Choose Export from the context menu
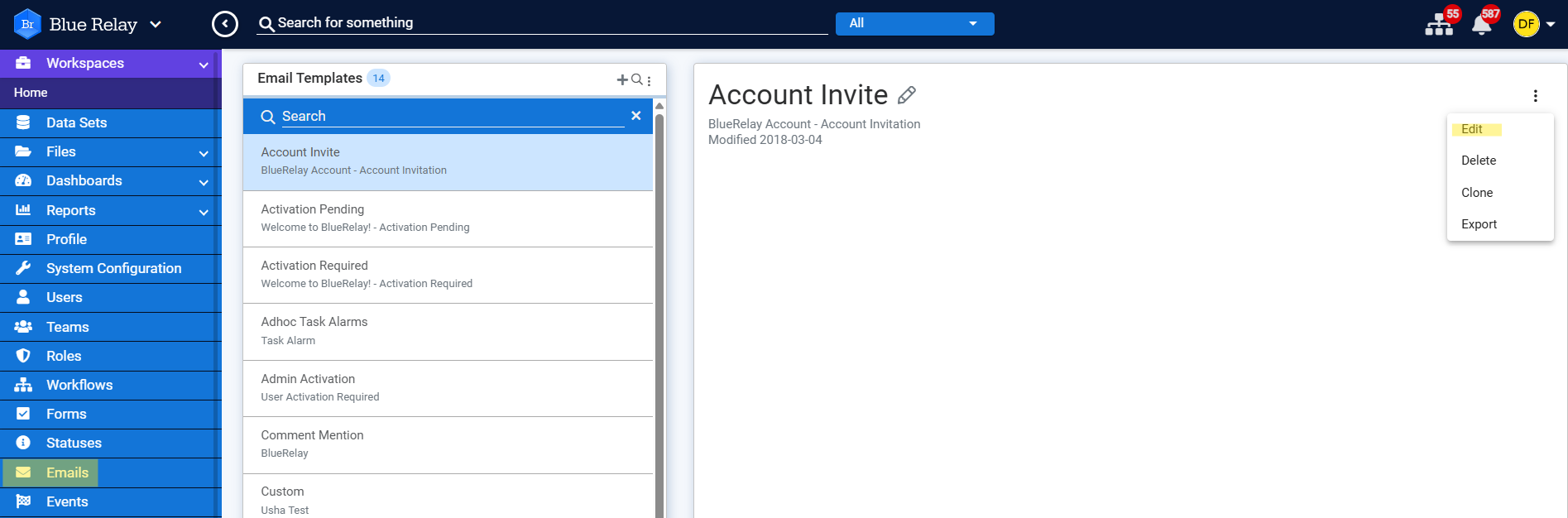This screenshot has height=518, width=1568. point(1479,224)
